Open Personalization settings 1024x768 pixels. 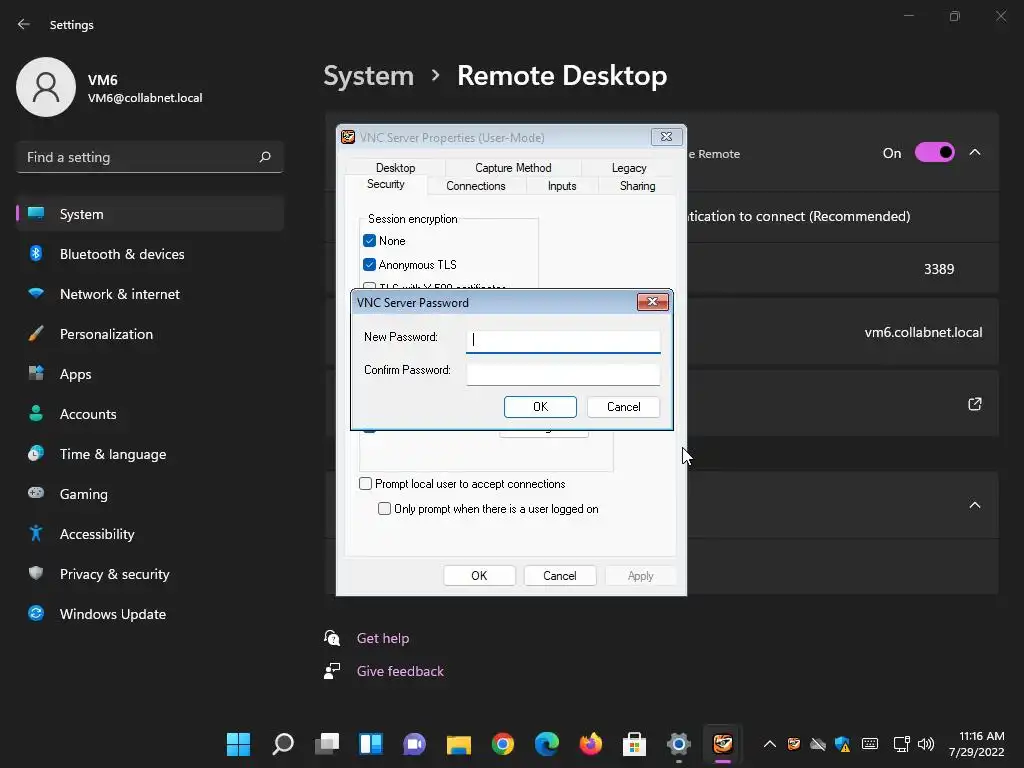pos(150,334)
